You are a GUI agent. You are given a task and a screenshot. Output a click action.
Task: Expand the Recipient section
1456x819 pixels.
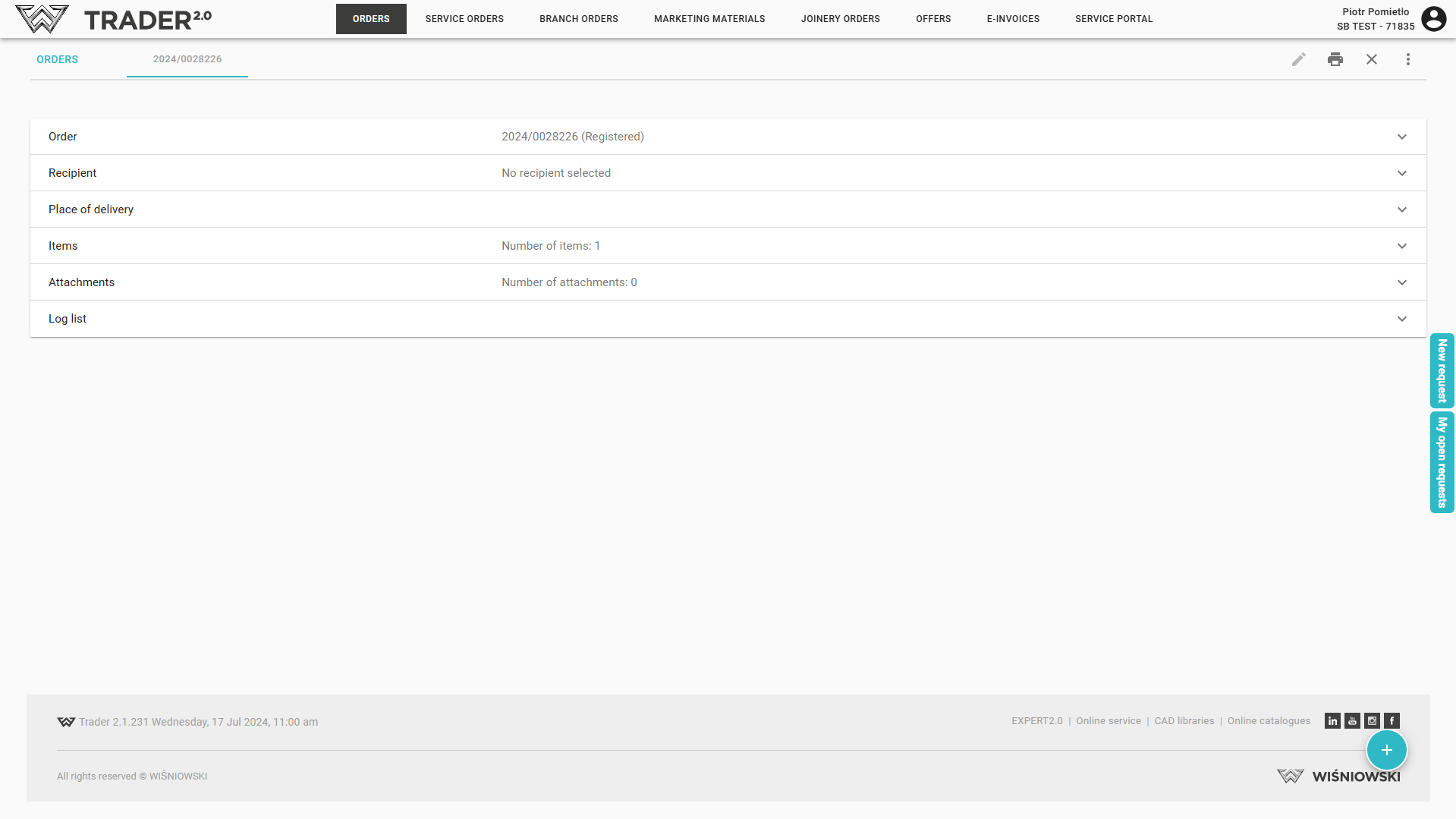(x=1401, y=173)
